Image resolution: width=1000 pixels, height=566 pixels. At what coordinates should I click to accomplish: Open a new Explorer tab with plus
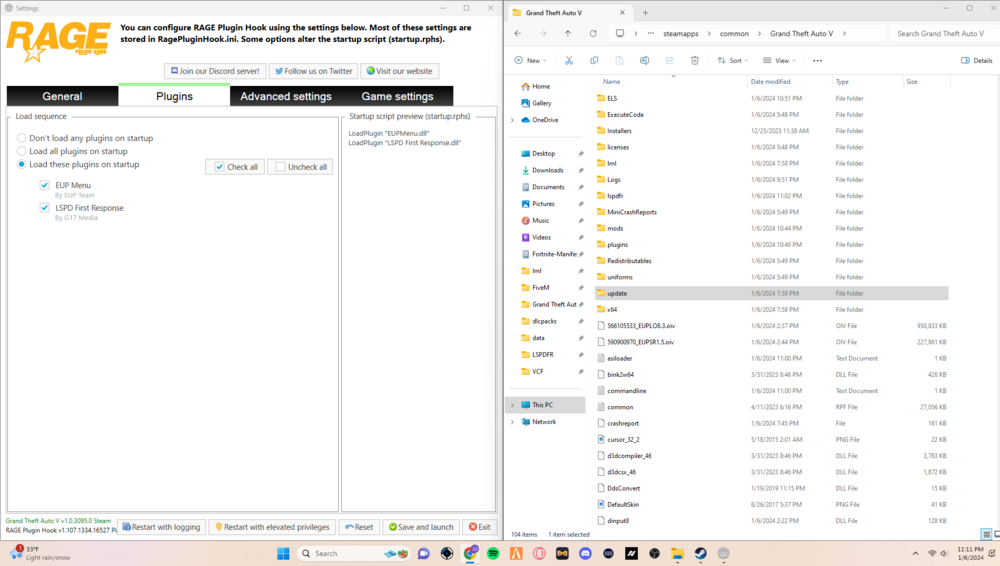point(645,13)
